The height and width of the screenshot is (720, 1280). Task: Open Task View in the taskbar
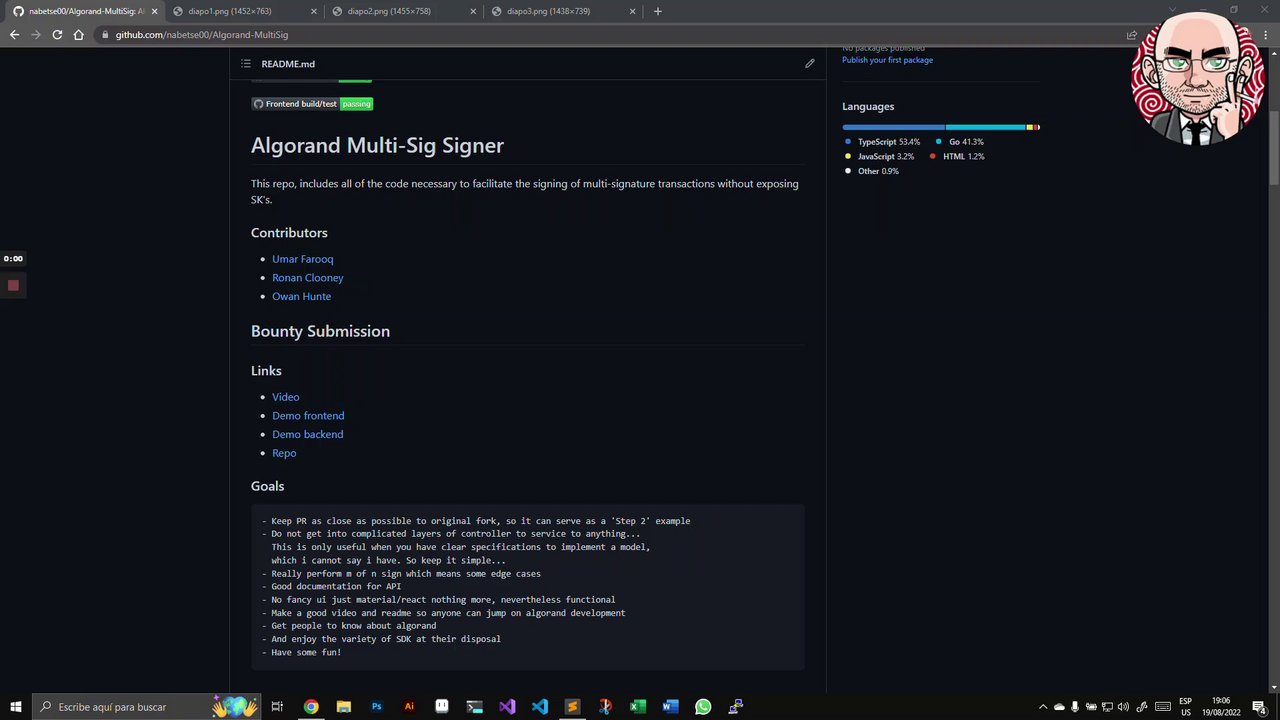coord(277,707)
